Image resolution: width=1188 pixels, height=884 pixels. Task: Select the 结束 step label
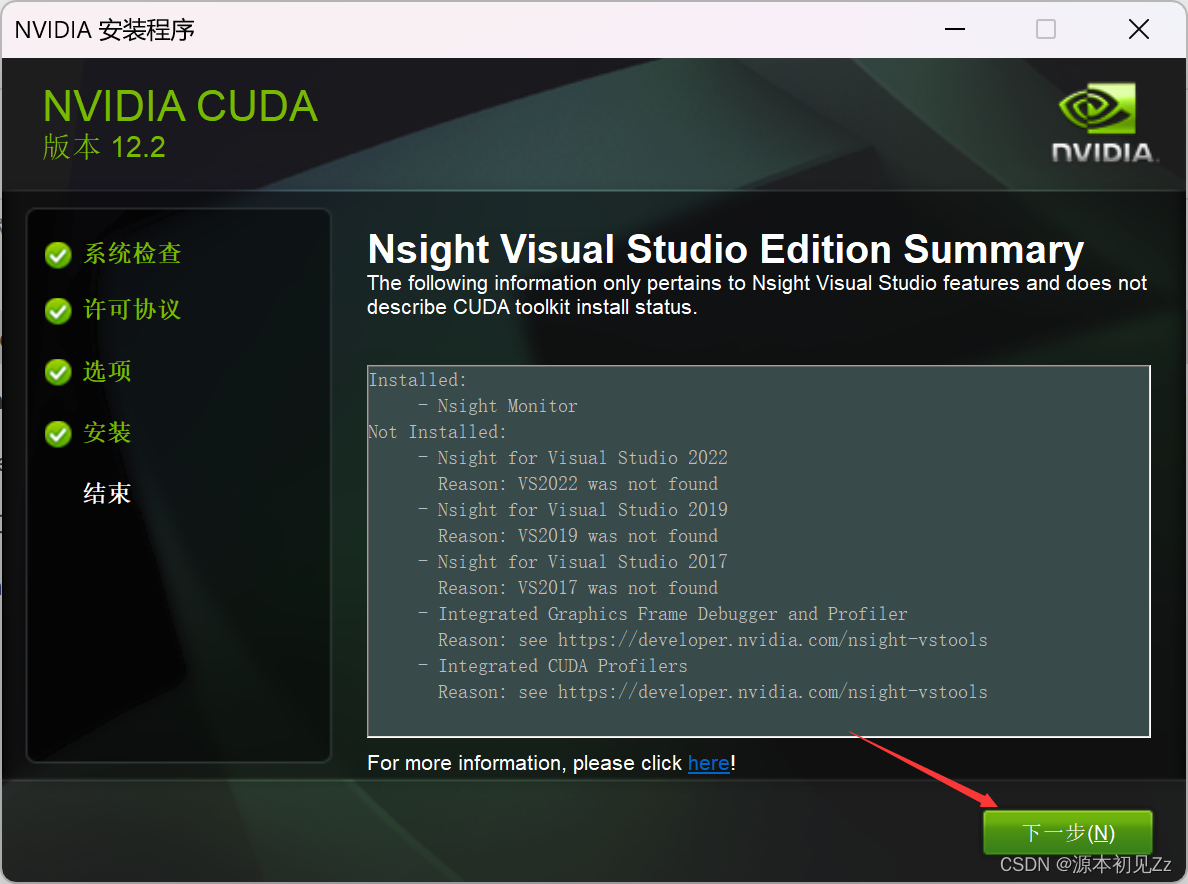pyautogui.click(x=108, y=494)
